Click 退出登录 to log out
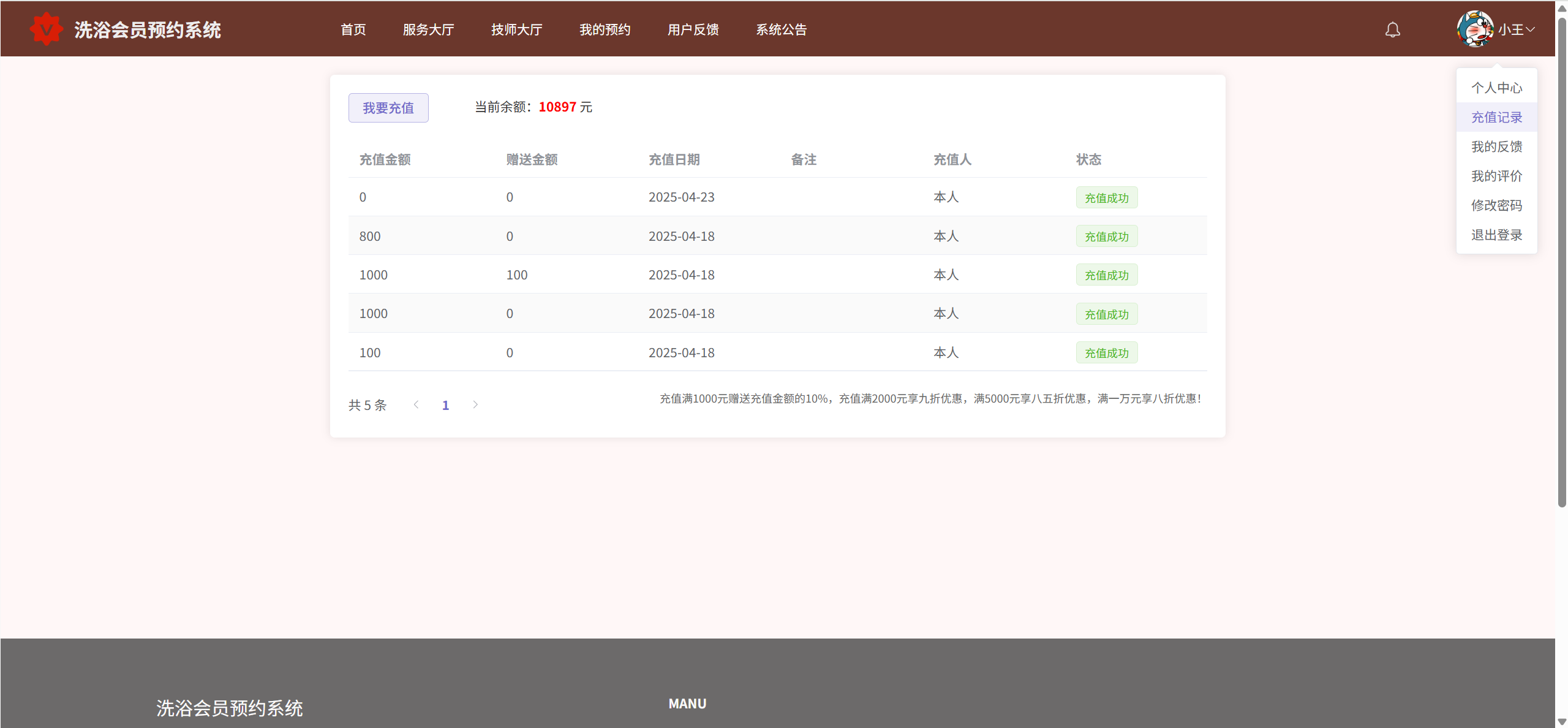The image size is (1568, 728). coord(1496,235)
